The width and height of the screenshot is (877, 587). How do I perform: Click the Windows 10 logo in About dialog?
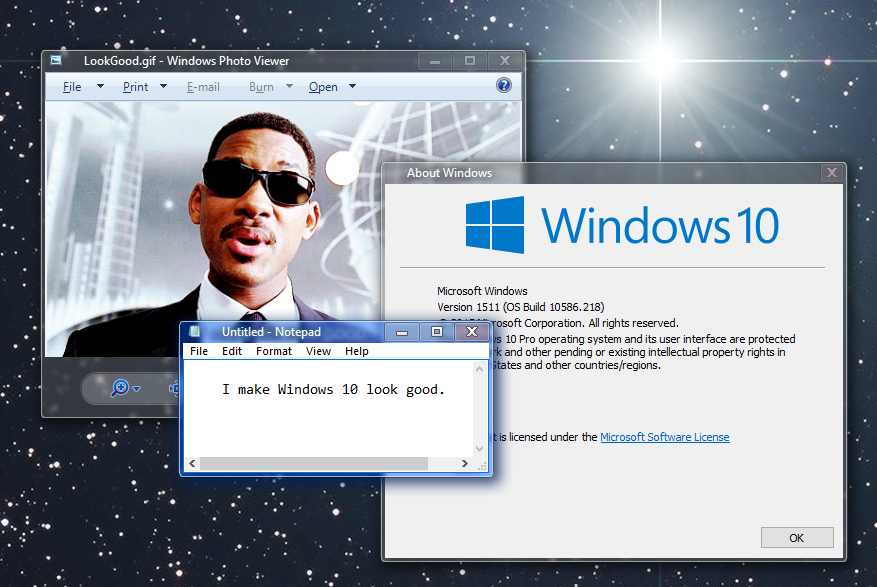pyautogui.click(x=622, y=225)
